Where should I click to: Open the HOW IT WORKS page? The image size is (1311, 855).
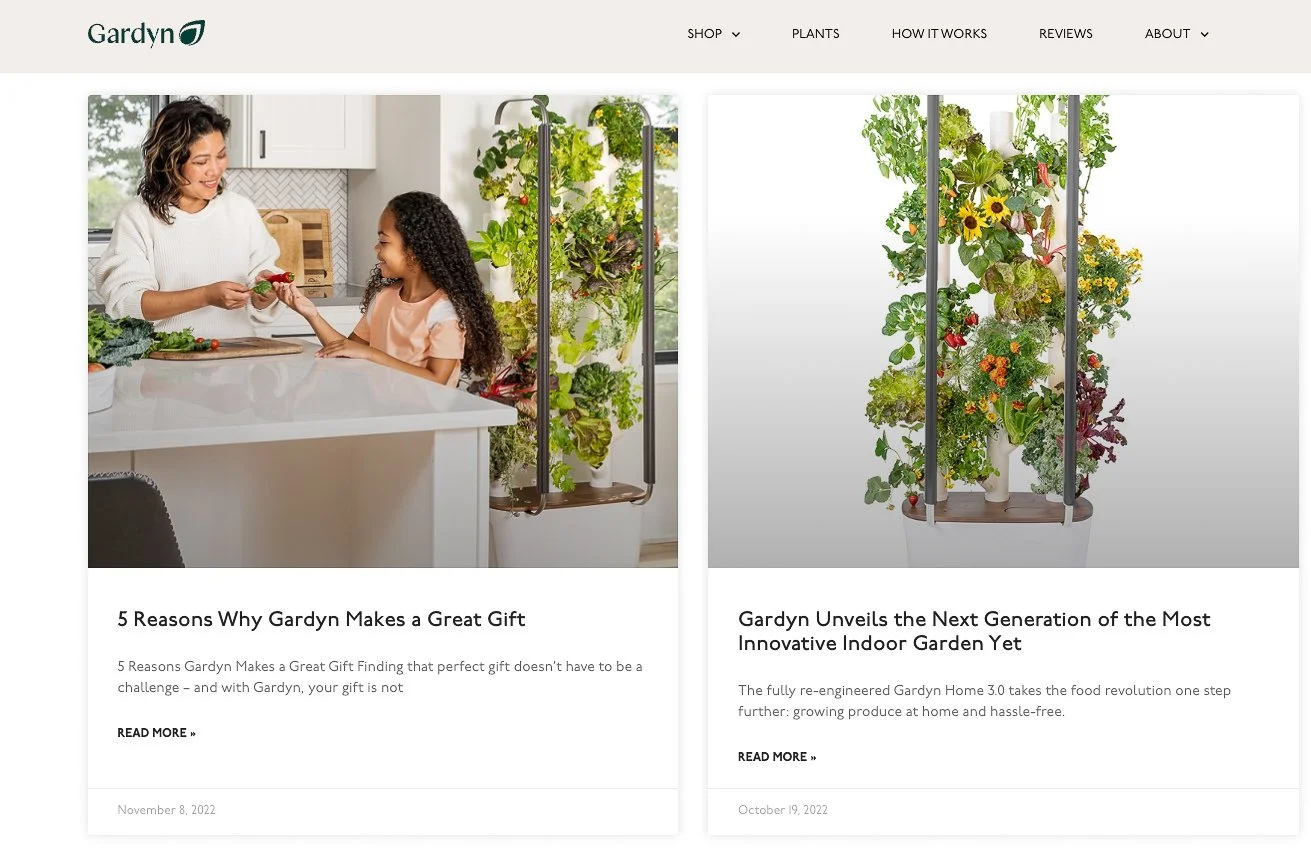click(939, 34)
